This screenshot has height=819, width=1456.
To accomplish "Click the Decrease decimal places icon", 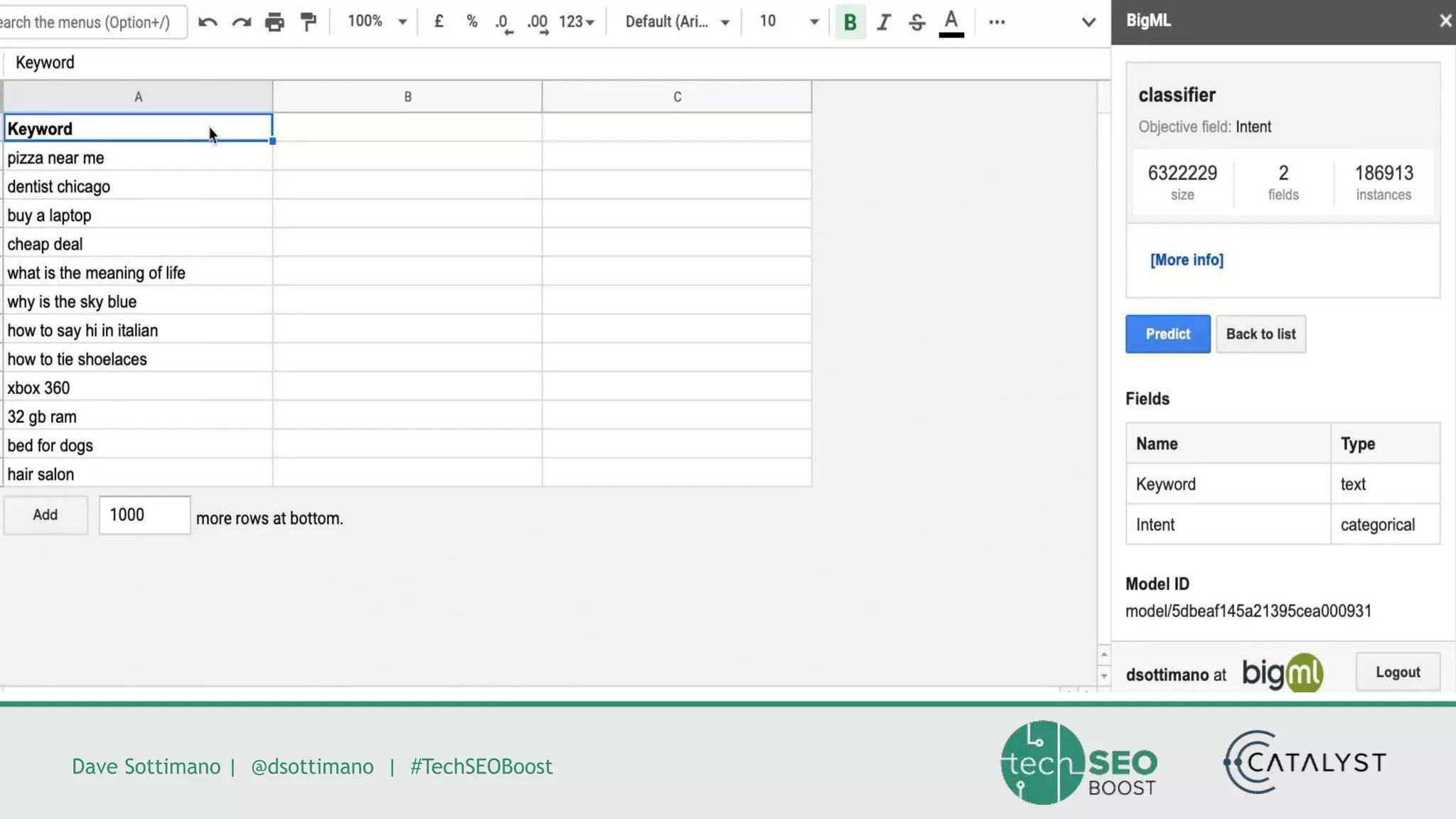I will (x=503, y=23).
